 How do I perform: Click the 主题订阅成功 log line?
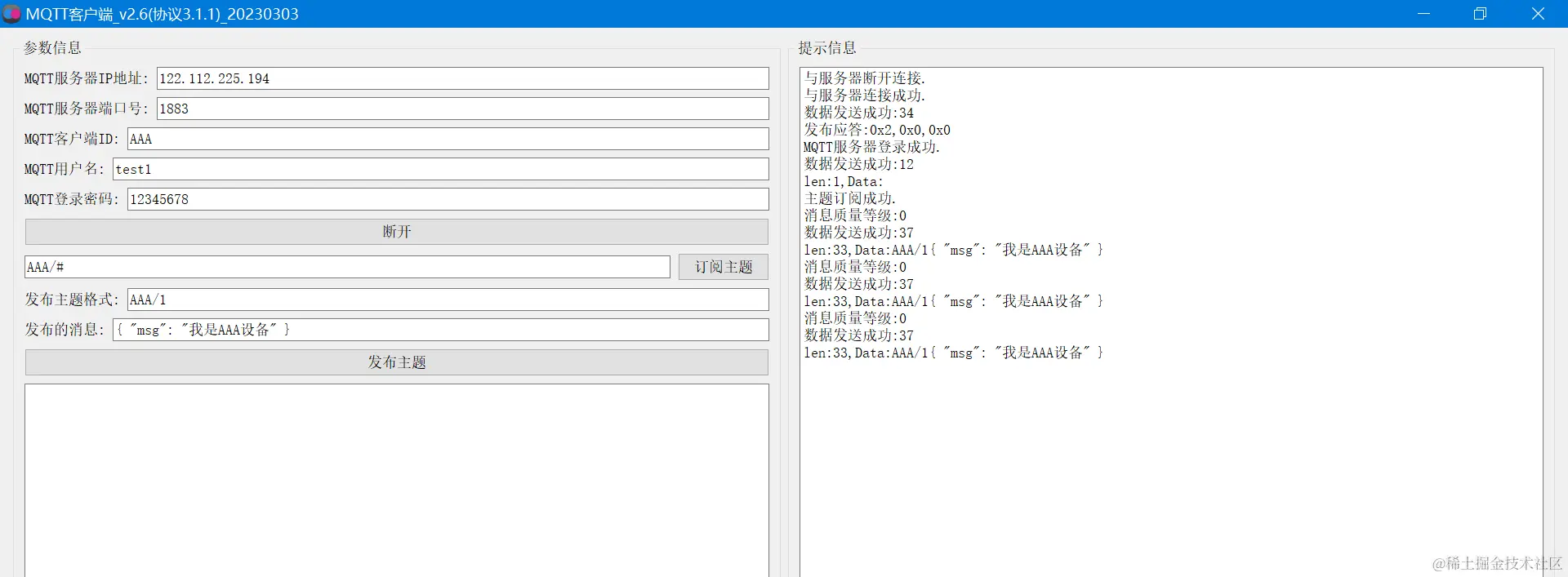tap(850, 198)
